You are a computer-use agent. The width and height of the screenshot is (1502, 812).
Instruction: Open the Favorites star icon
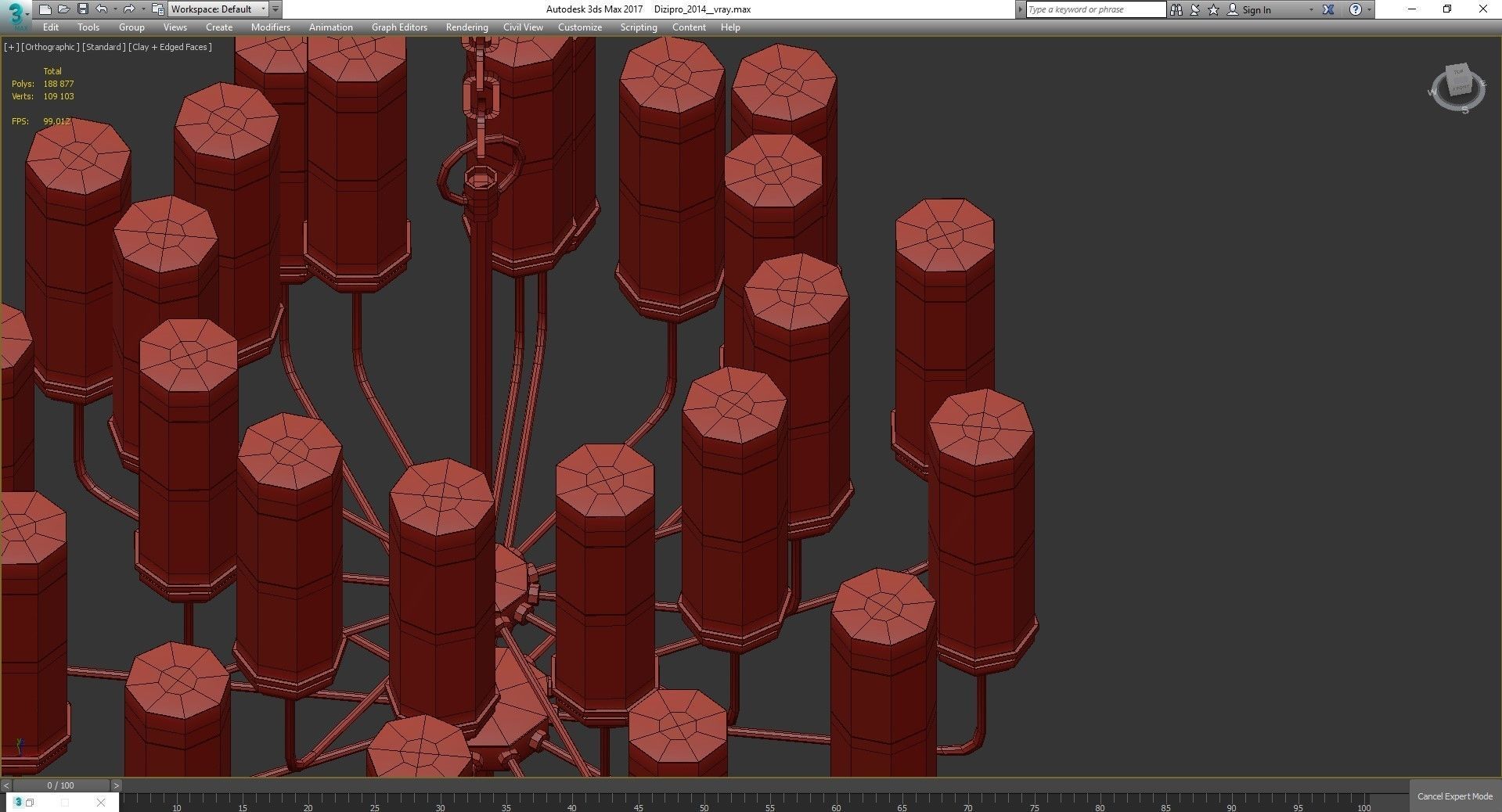pos(1214,9)
